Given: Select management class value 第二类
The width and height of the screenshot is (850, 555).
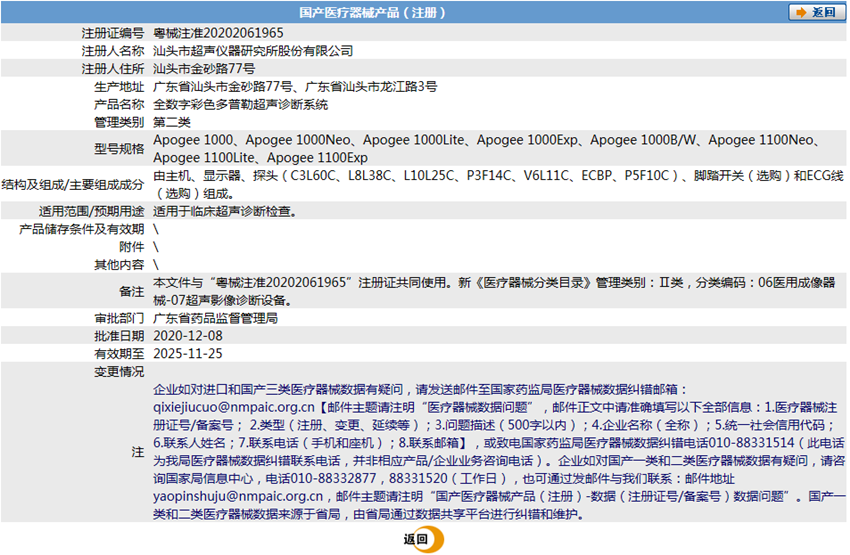Looking at the screenshot, I should pyautogui.click(x=172, y=122).
